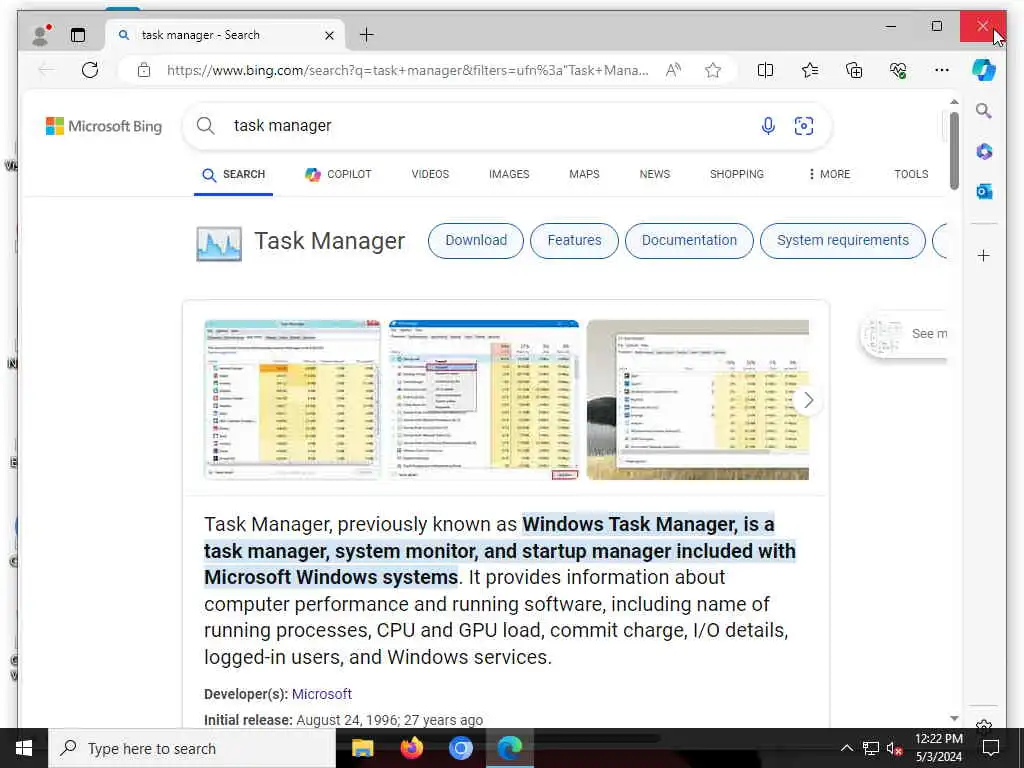Select the SEARCH results tab
Viewport: 1024px width, 768px height.
pos(233,174)
